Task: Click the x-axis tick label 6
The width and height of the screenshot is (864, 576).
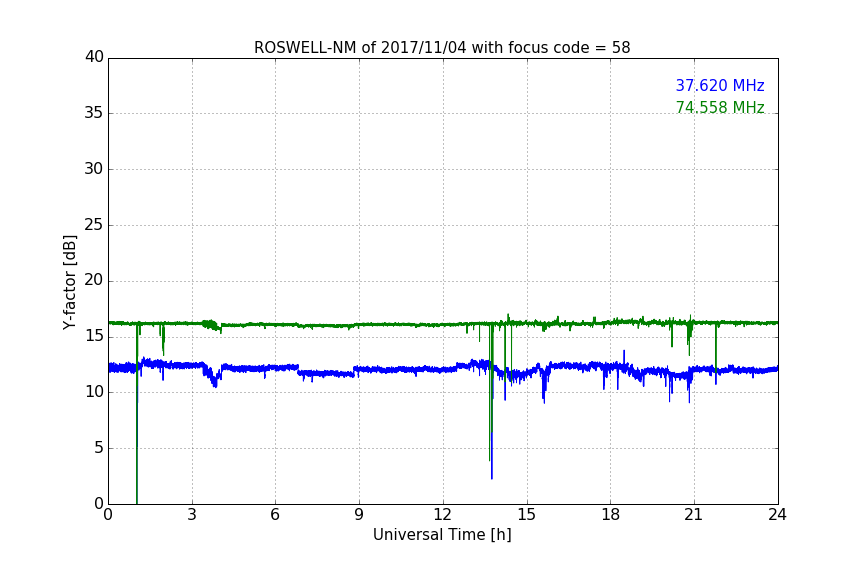Action: point(276,515)
